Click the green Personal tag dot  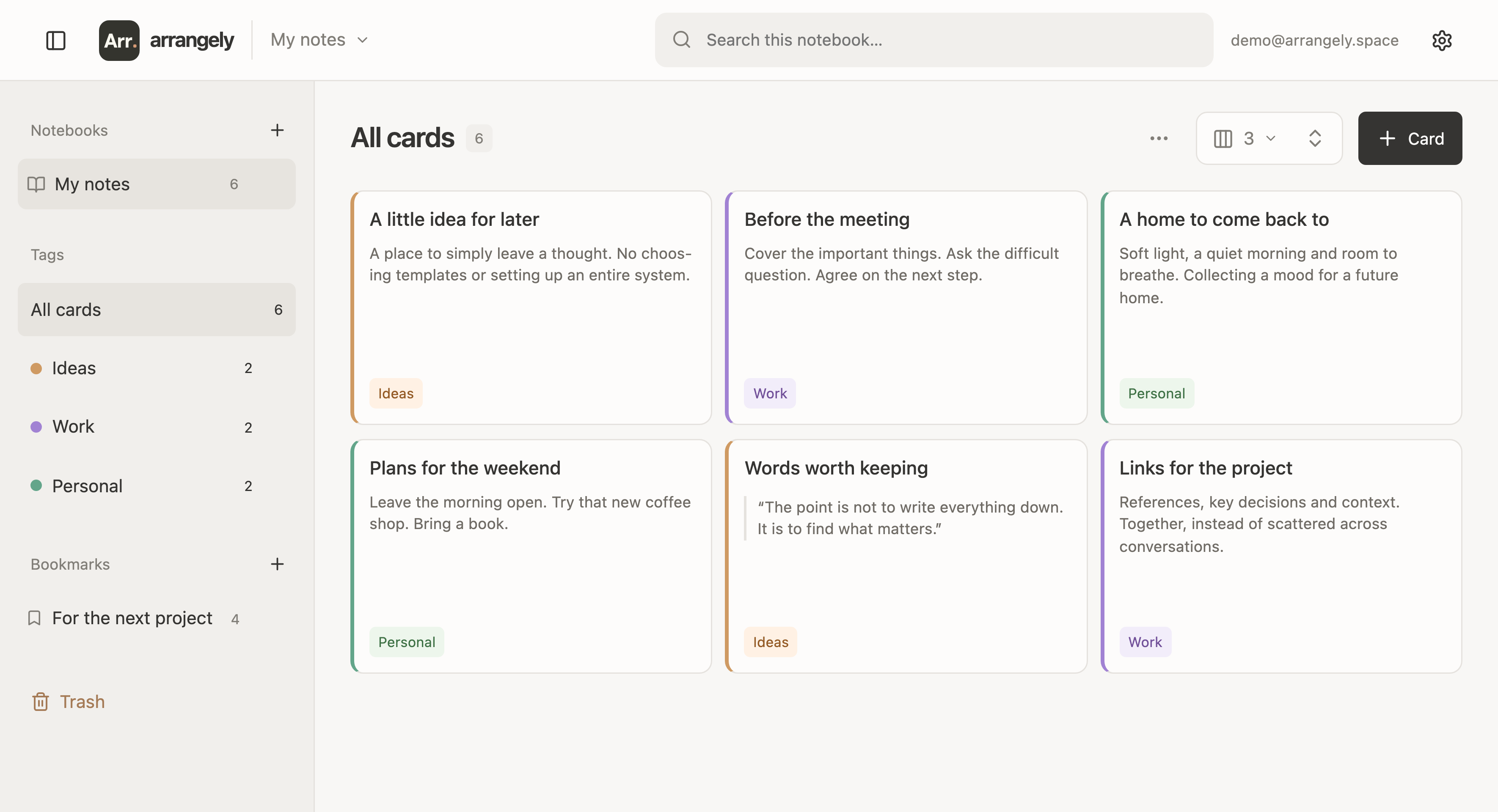pyautogui.click(x=36, y=486)
